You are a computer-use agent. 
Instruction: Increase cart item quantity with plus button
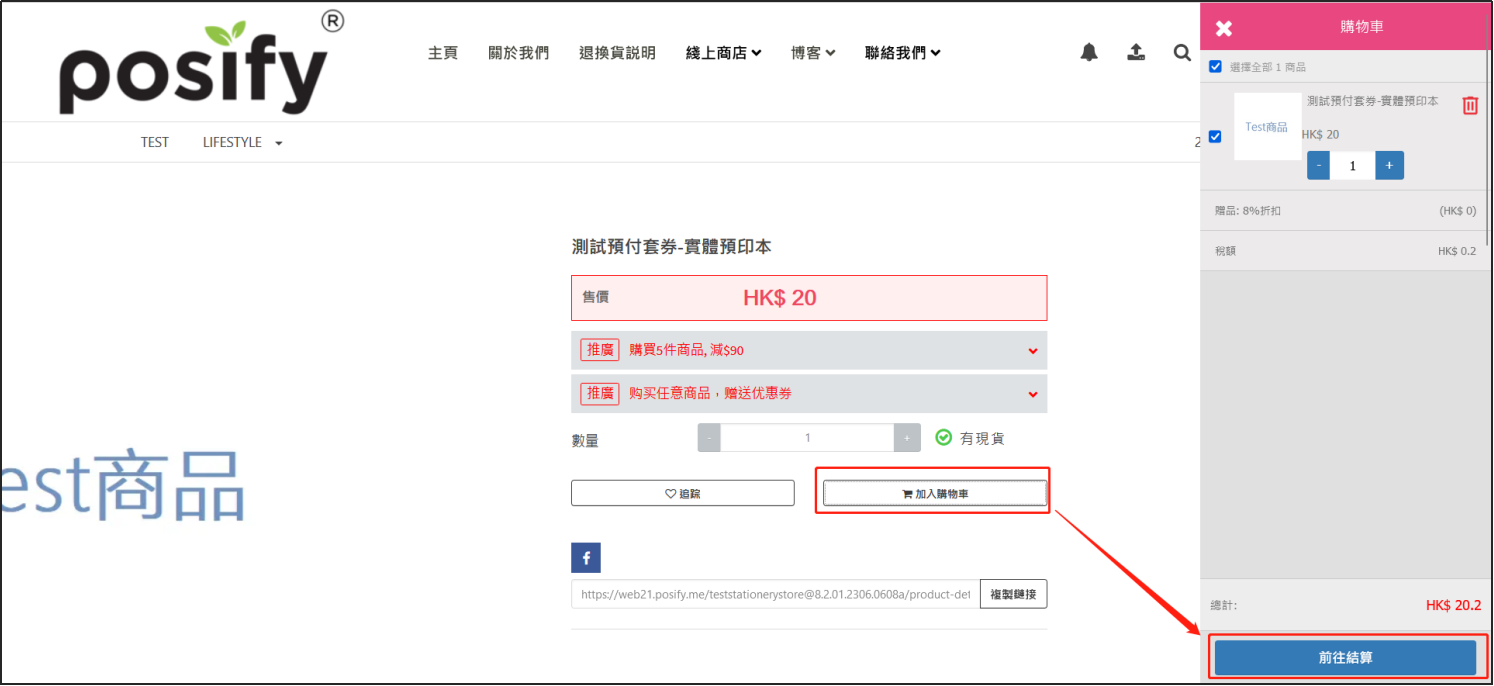tap(1389, 166)
